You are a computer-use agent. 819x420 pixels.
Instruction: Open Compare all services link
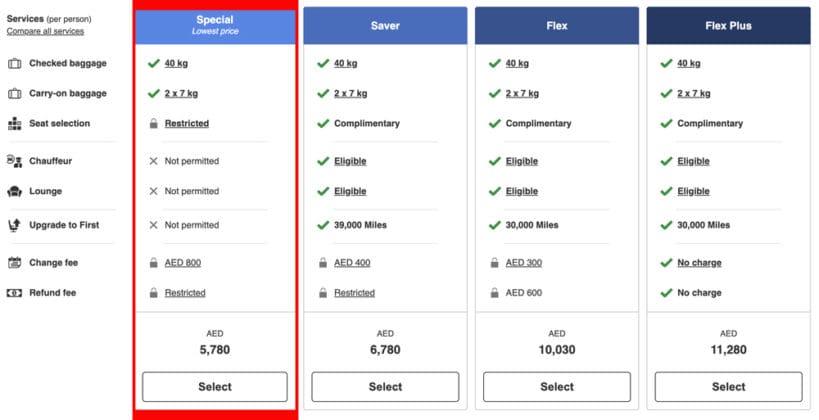[x=45, y=31]
